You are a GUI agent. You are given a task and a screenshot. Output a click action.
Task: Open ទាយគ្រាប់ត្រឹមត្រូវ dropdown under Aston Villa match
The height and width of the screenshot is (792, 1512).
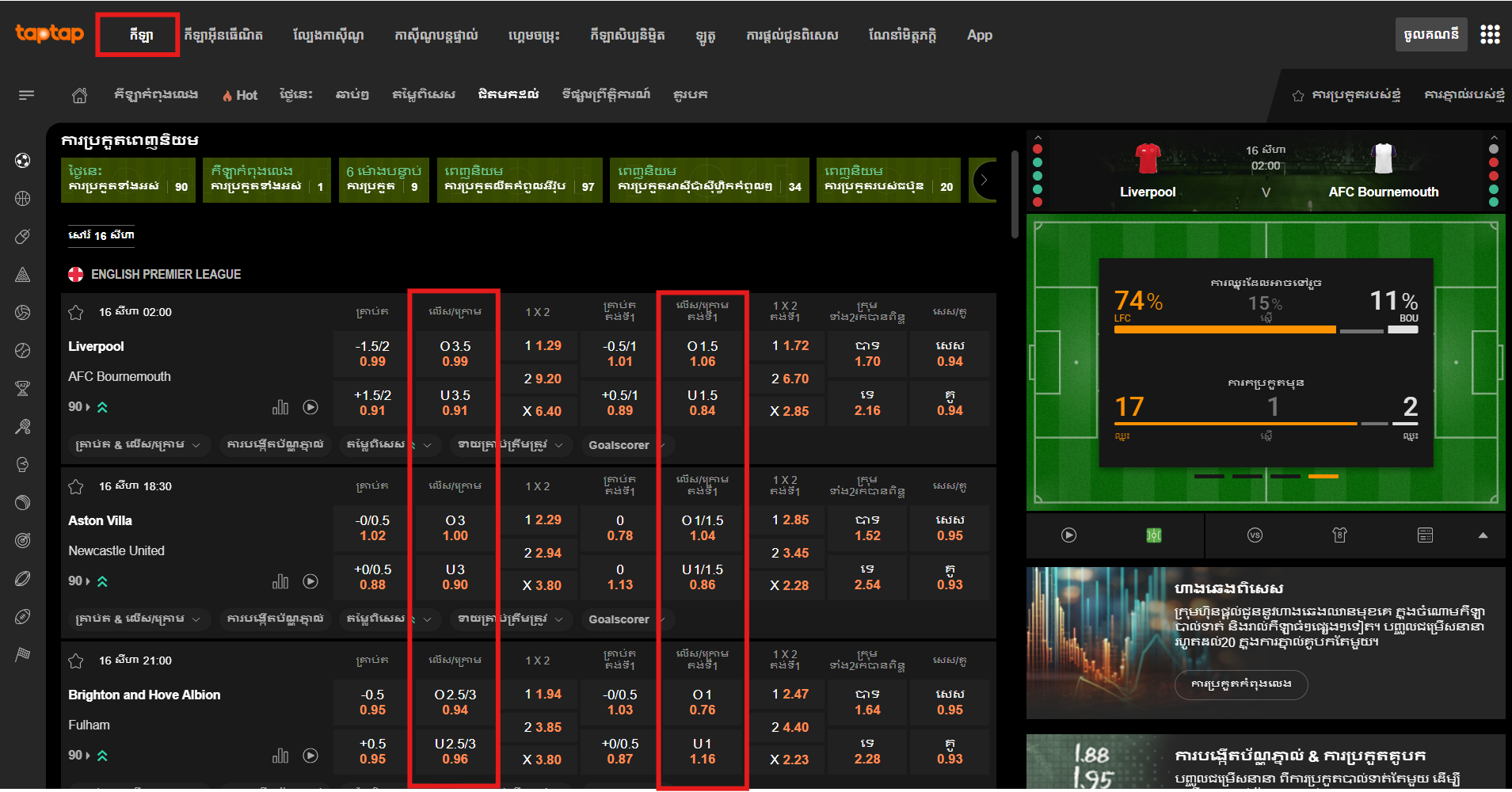(510, 619)
